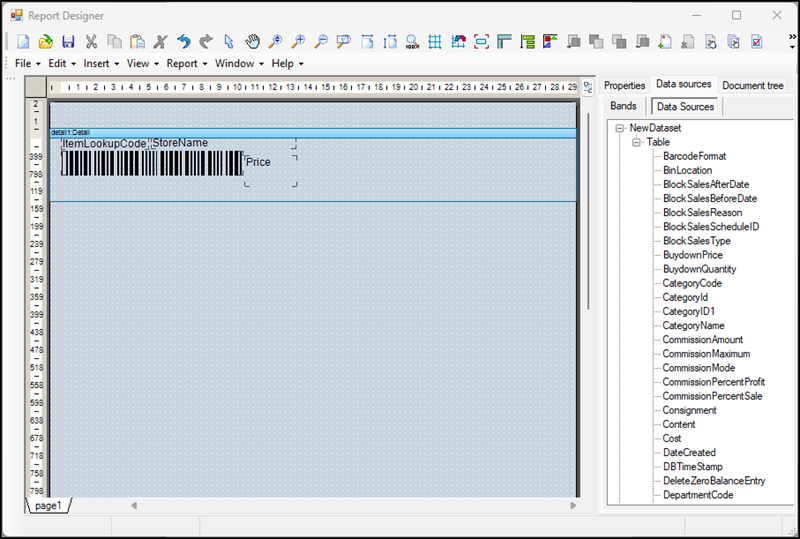Viewport: 800px width, 539px height.
Task: Set zoom to 100% magnifier icon
Action: 412,41
